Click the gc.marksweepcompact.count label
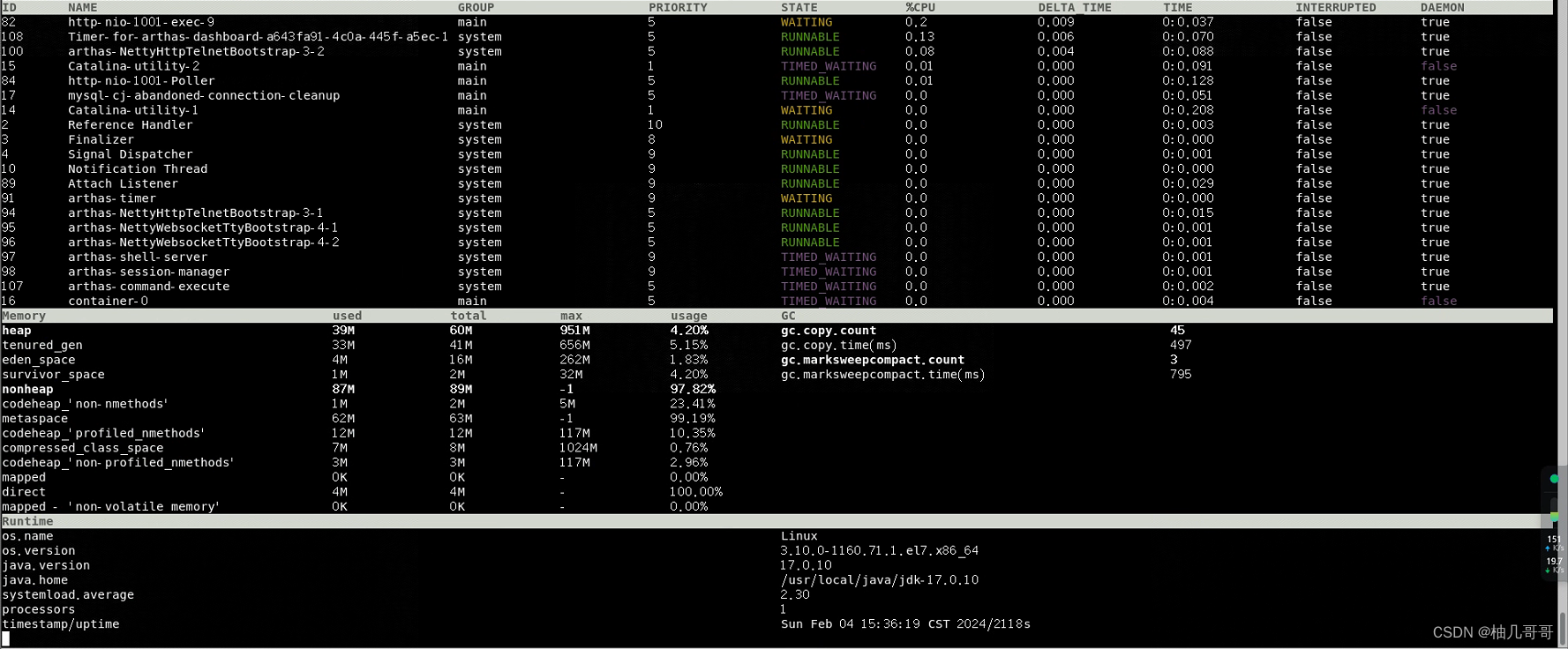Screen dimensions: 1568x649 click(x=873, y=360)
